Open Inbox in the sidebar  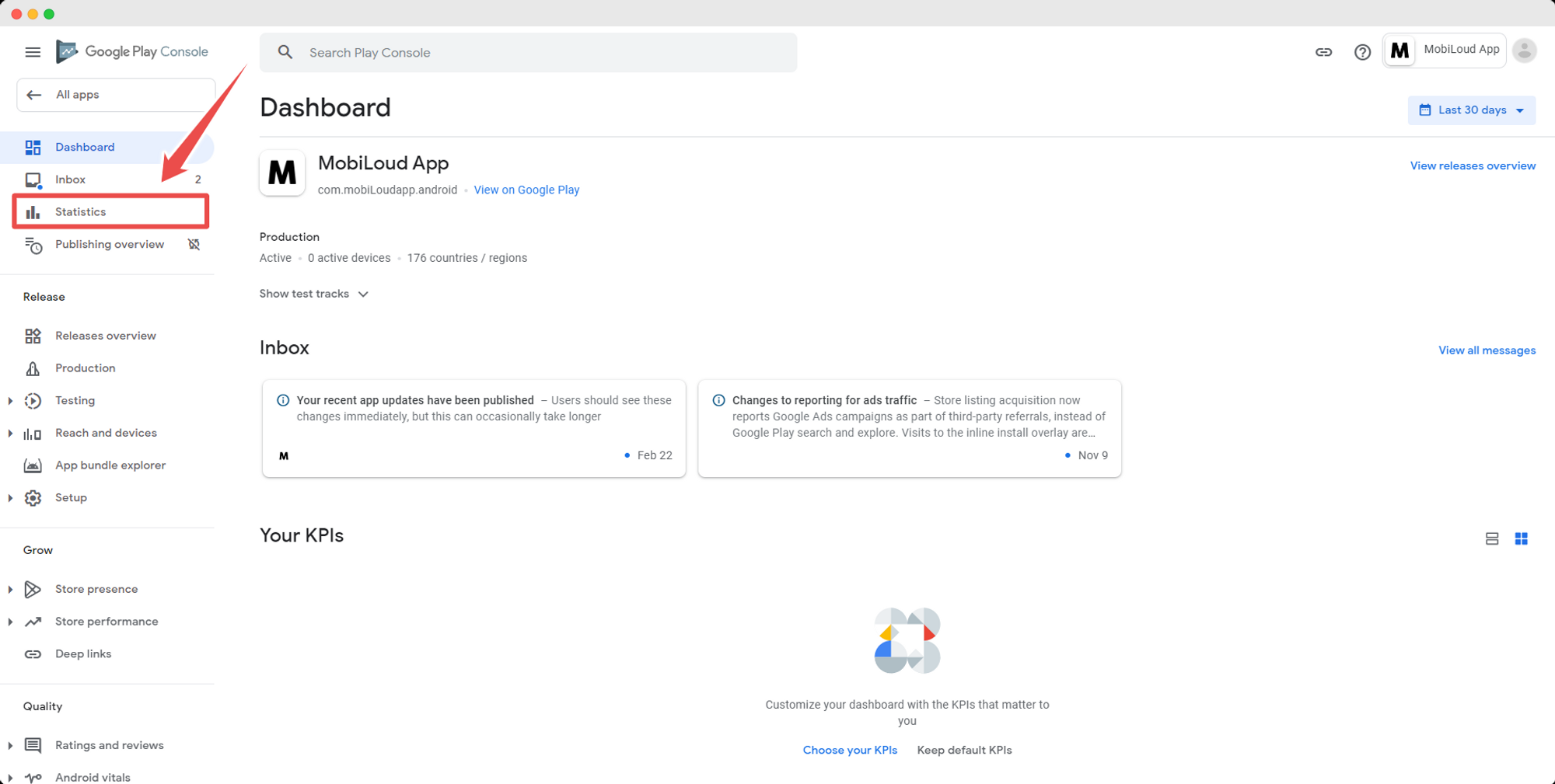[107, 179]
